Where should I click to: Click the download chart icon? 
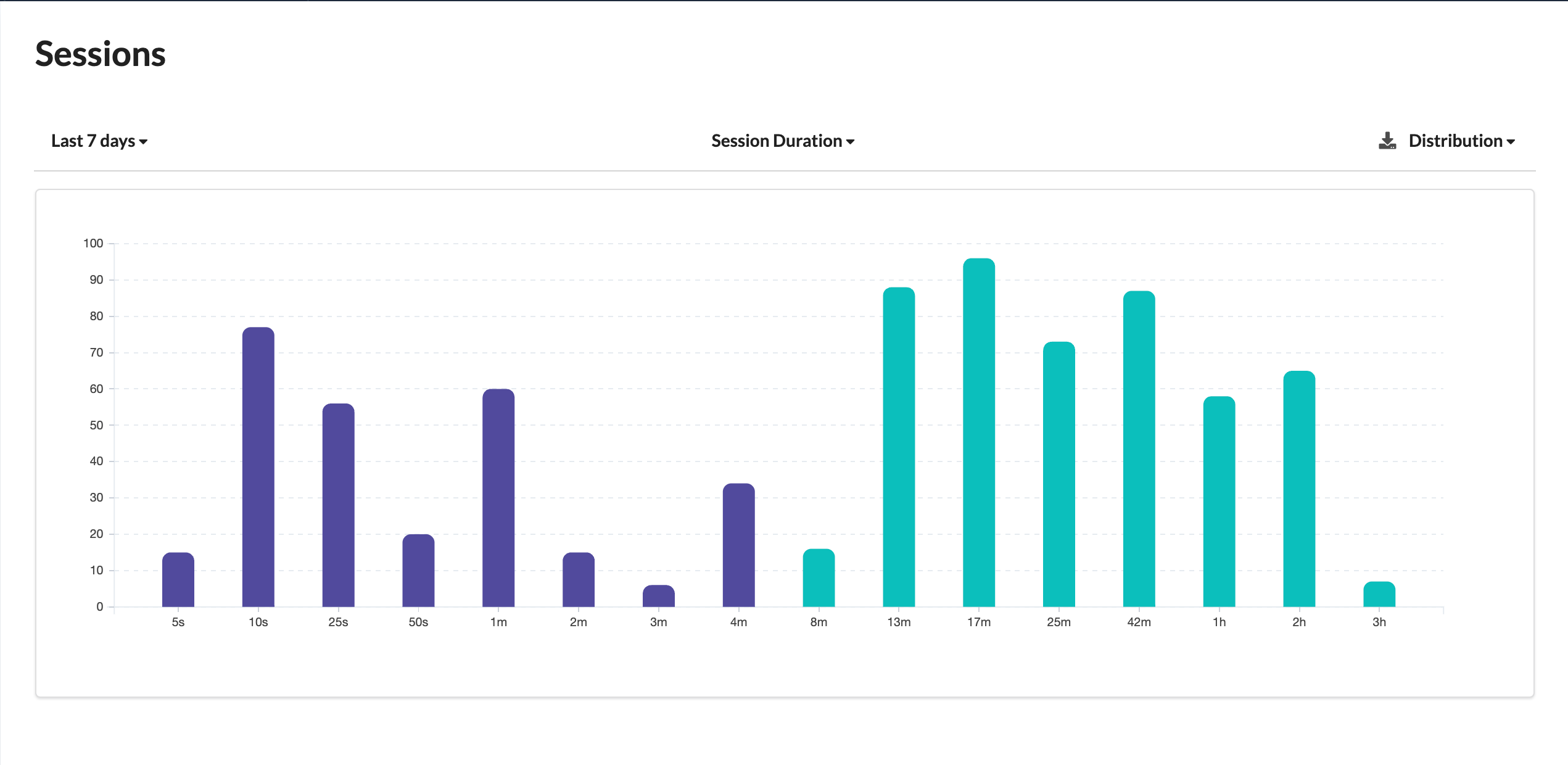tap(1387, 141)
